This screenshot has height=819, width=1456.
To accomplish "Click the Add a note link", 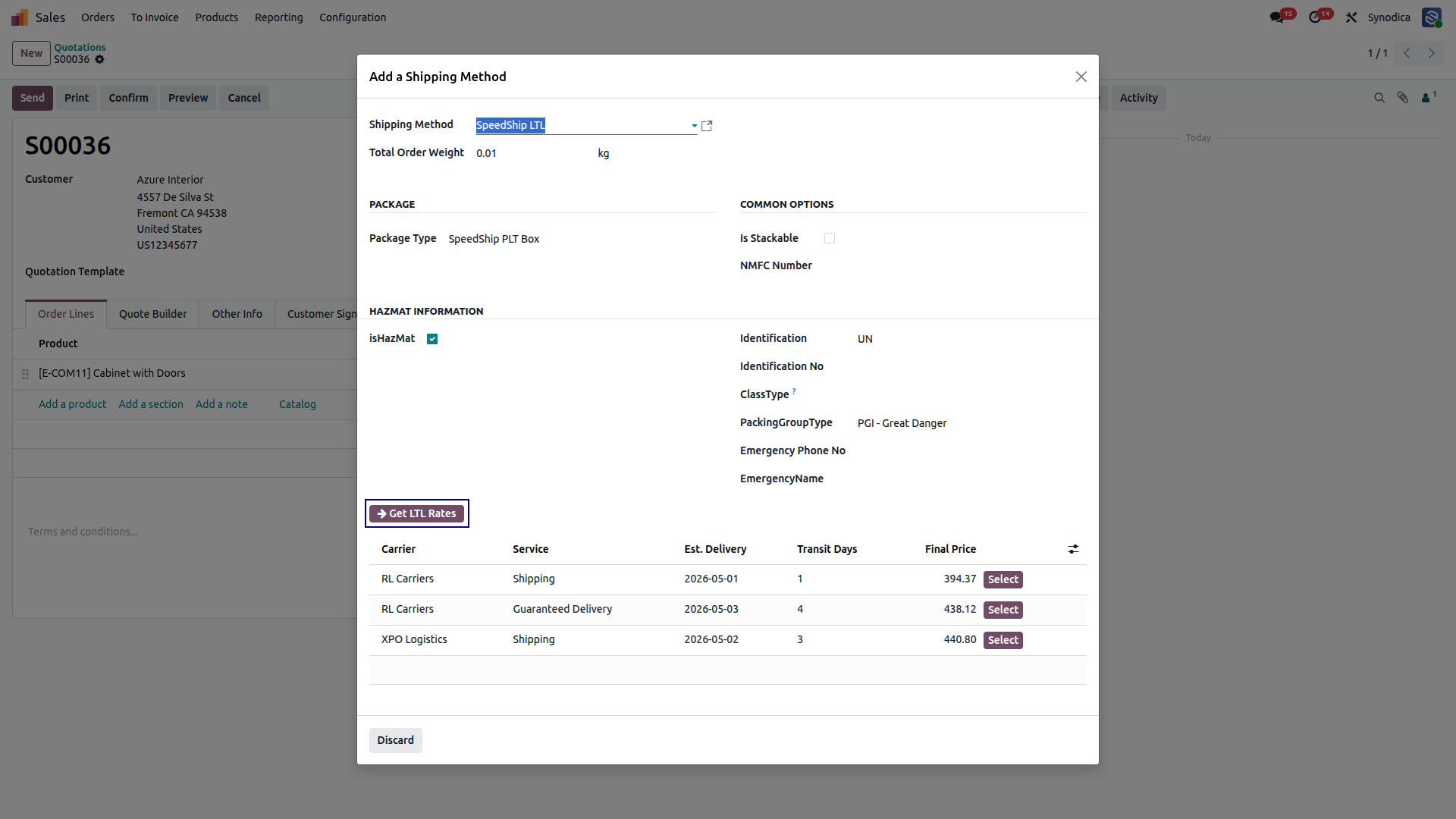I will click(x=221, y=404).
